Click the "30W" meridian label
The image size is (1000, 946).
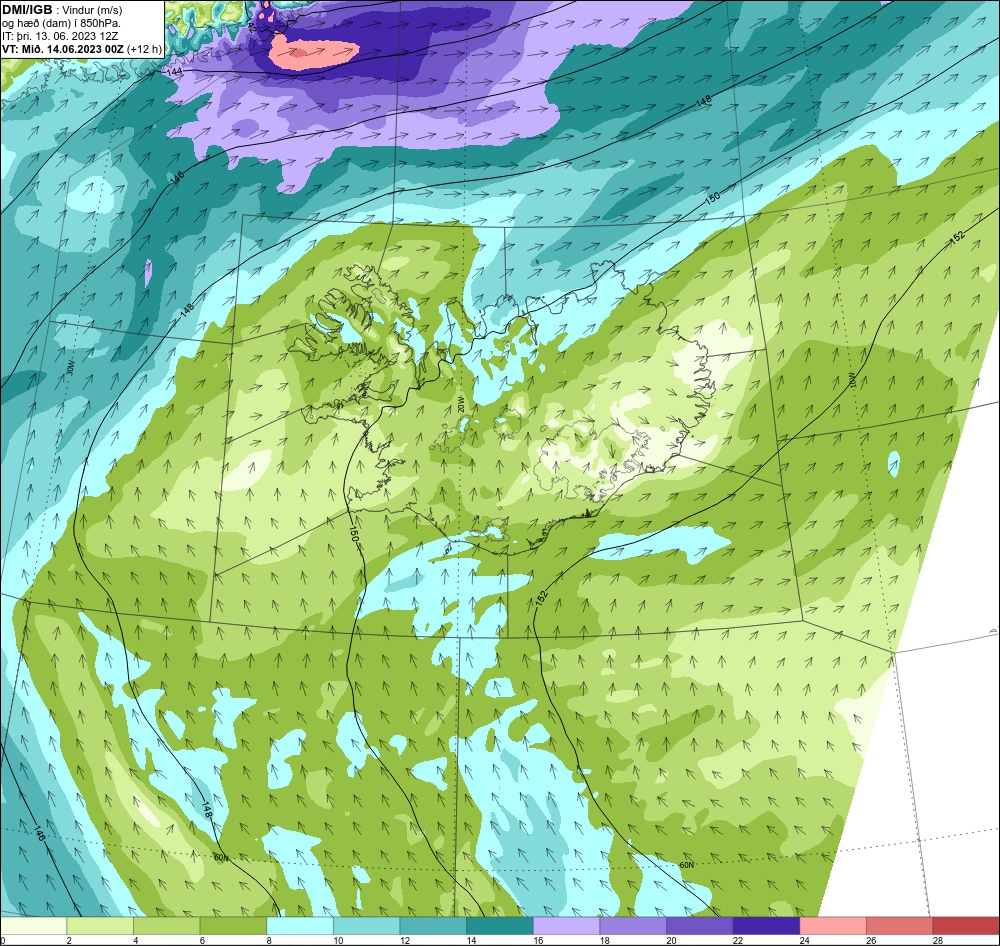click(70, 367)
